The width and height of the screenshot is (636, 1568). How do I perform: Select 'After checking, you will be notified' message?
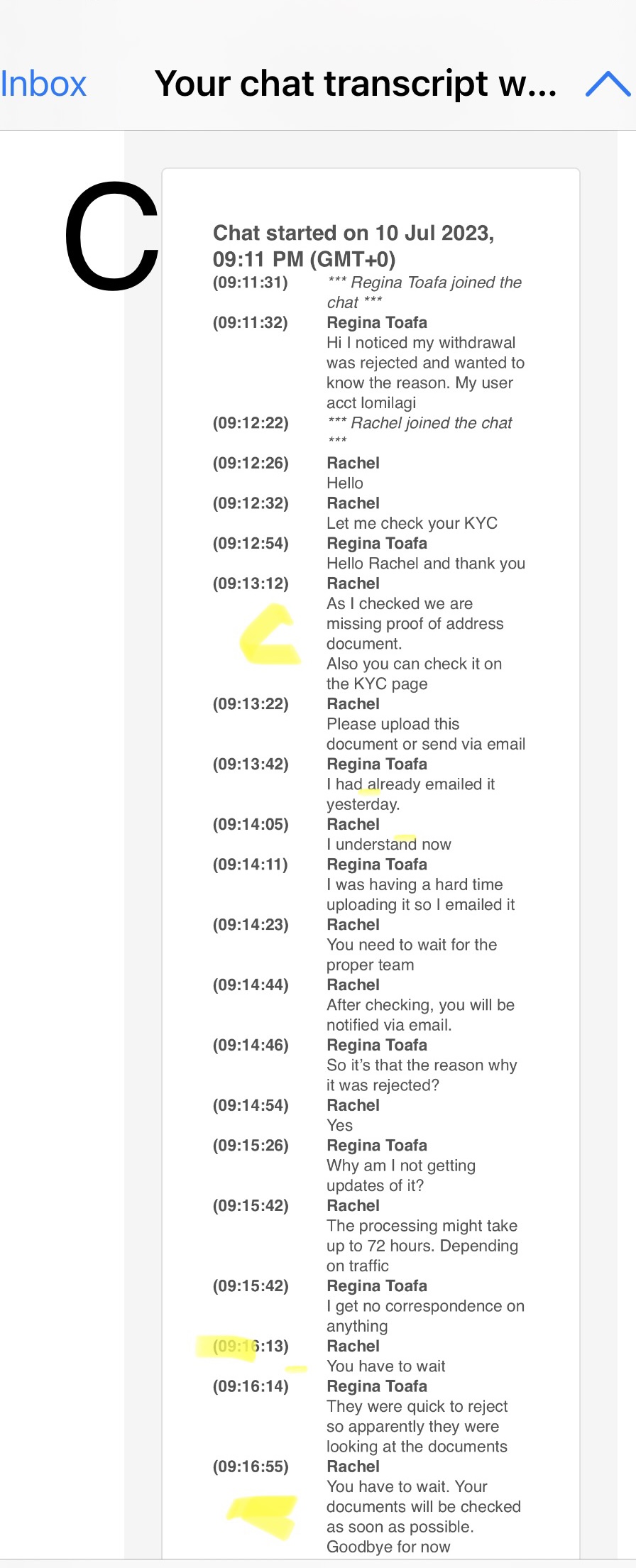coord(420,1015)
